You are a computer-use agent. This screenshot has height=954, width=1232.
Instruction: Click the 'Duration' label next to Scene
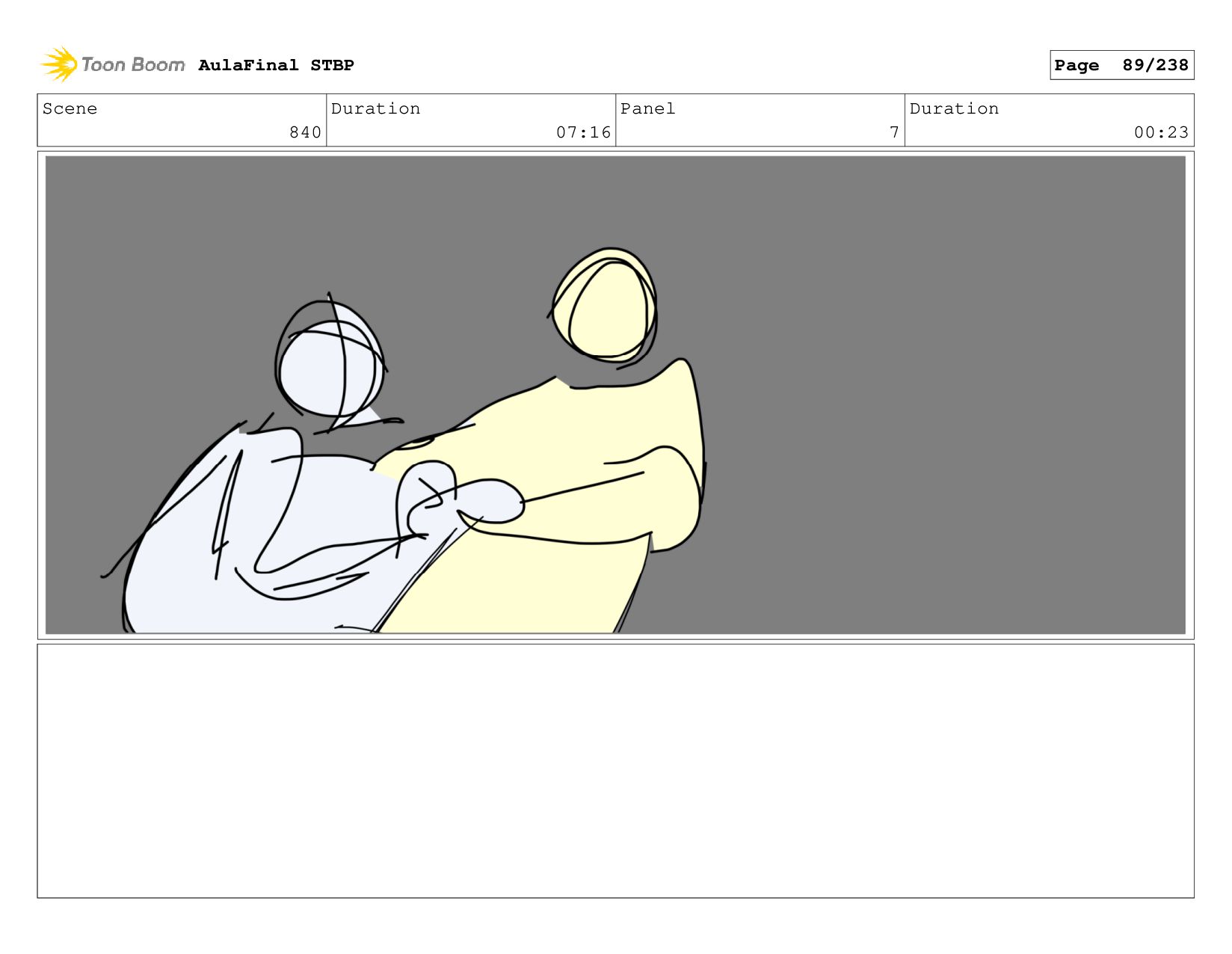[x=375, y=108]
